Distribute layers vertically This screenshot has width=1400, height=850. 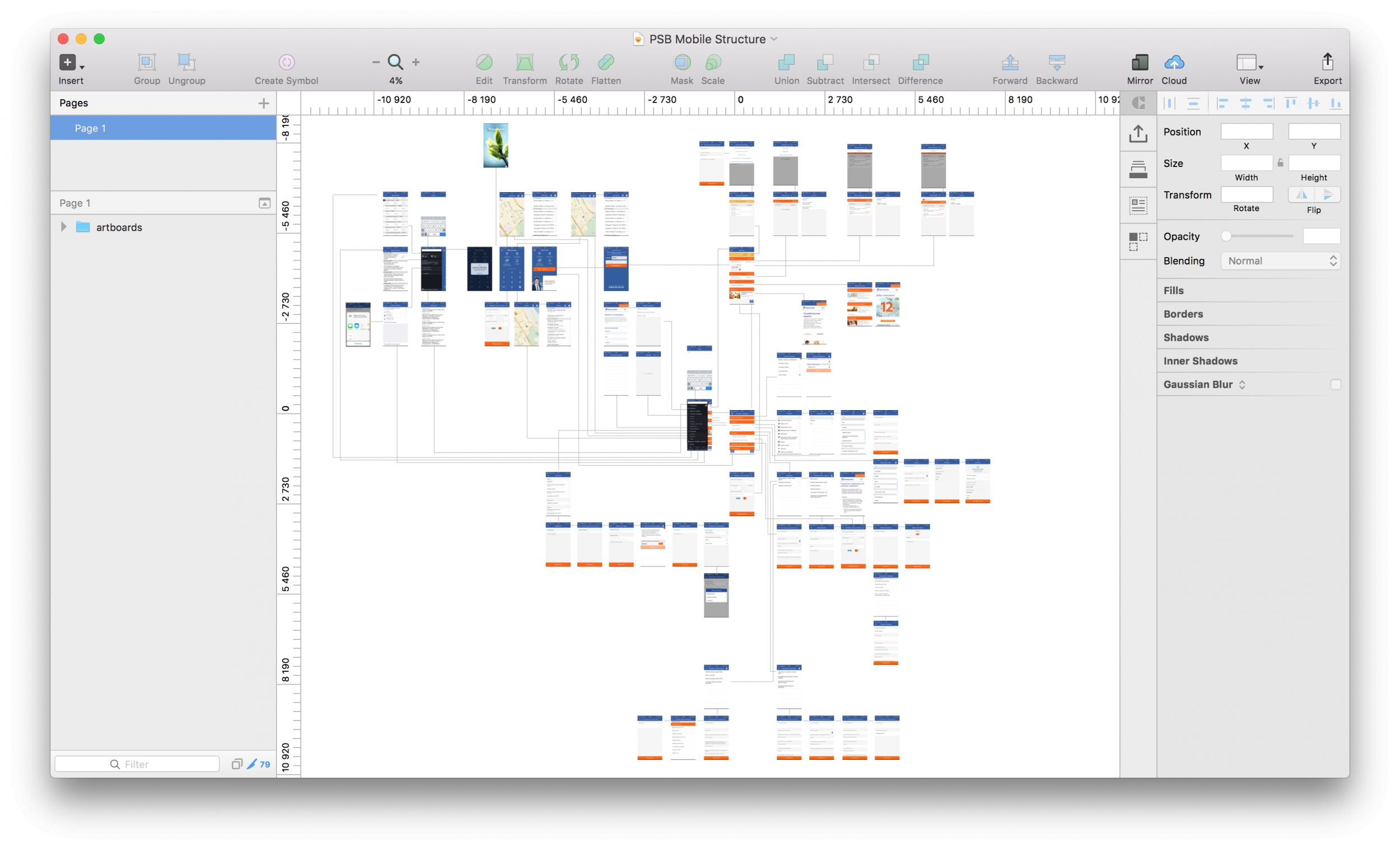(1193, 103)
